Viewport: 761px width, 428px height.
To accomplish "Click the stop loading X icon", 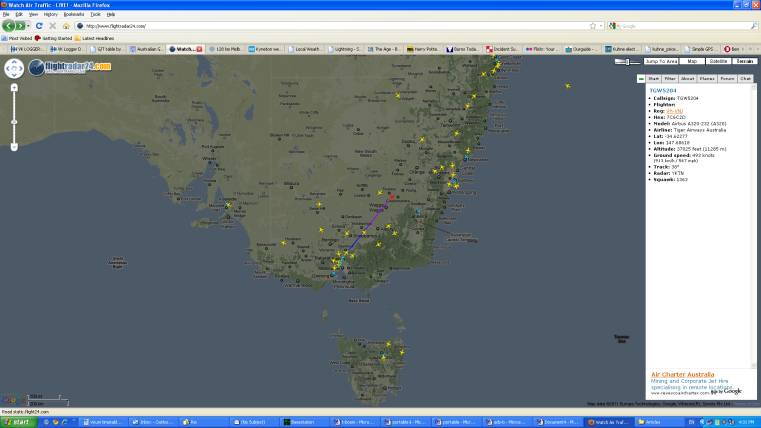I will click(x=52, y=26).
